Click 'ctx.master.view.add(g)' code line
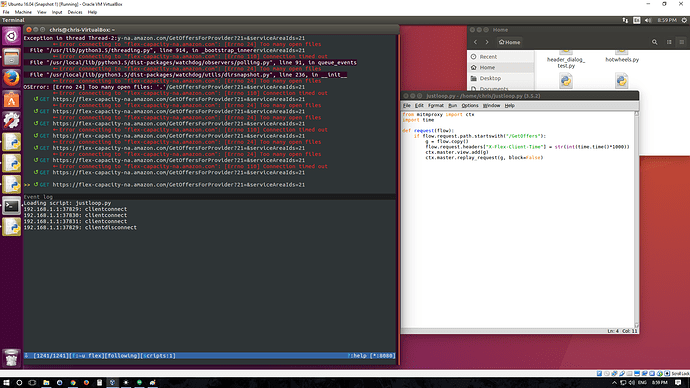This screenshot has height=388, width=690. [x=457, y=152]
